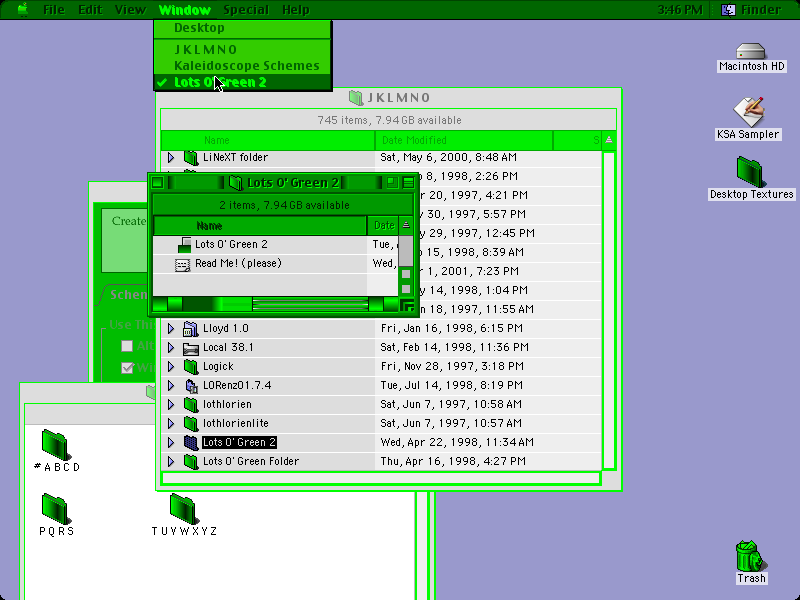Screen dimensions: 800x600
Task: Select the KSA Sampler desktop icon
Action: [x=748, y=111]
